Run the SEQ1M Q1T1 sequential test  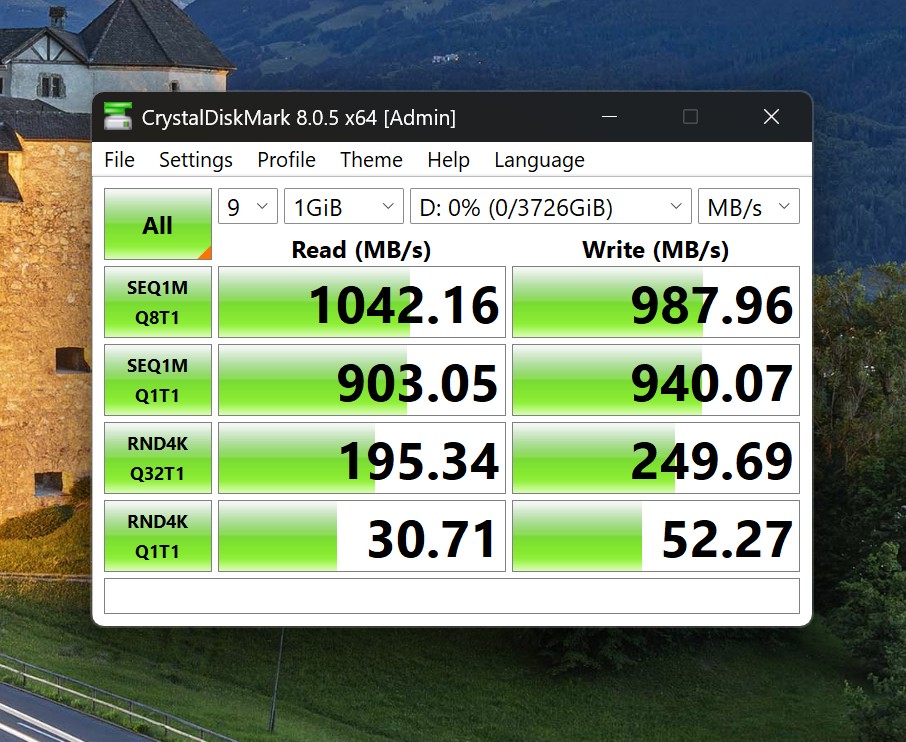pos(157,380)
